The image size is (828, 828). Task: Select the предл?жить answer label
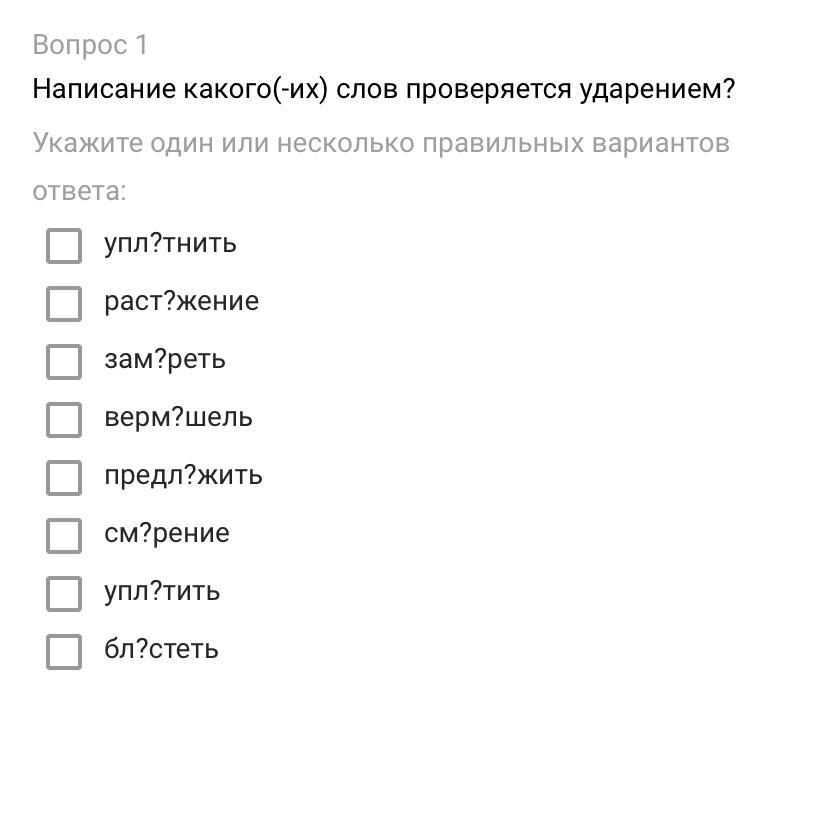pyautogui.click(x=183, y=476)
